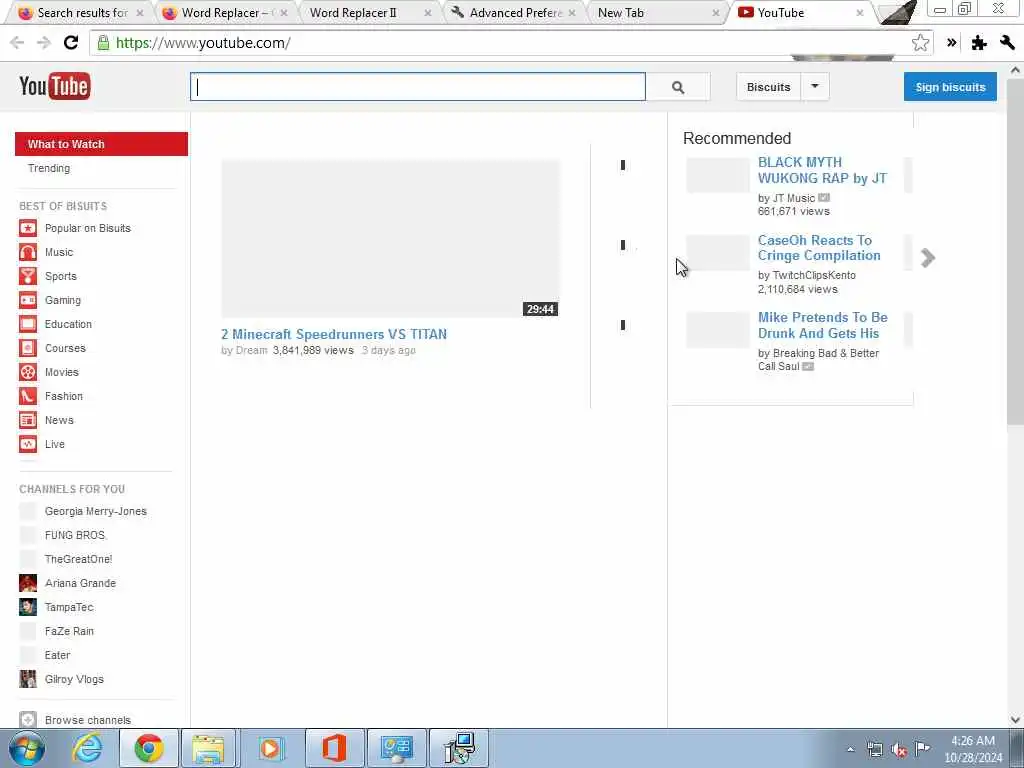Open the Eater channel
This screenshot has height=768, width=1024.
pyautogui.click(x=57, y=655)
